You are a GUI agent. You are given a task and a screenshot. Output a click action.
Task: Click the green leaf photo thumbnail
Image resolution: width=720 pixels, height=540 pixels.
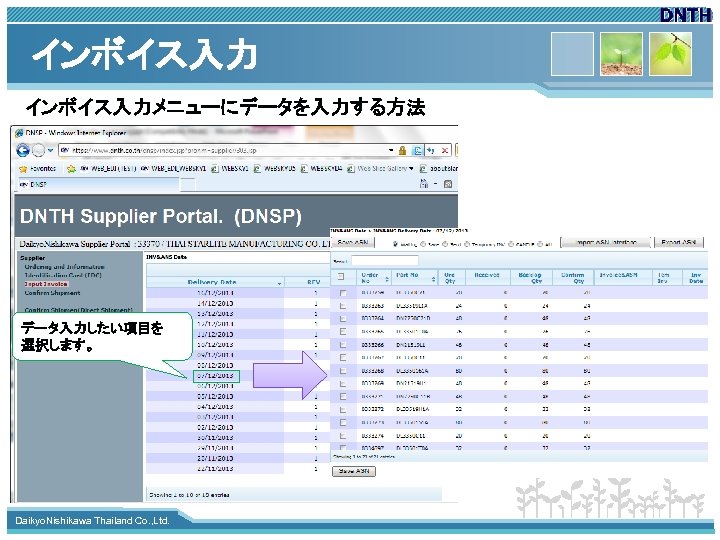click(x=671, y=54)
